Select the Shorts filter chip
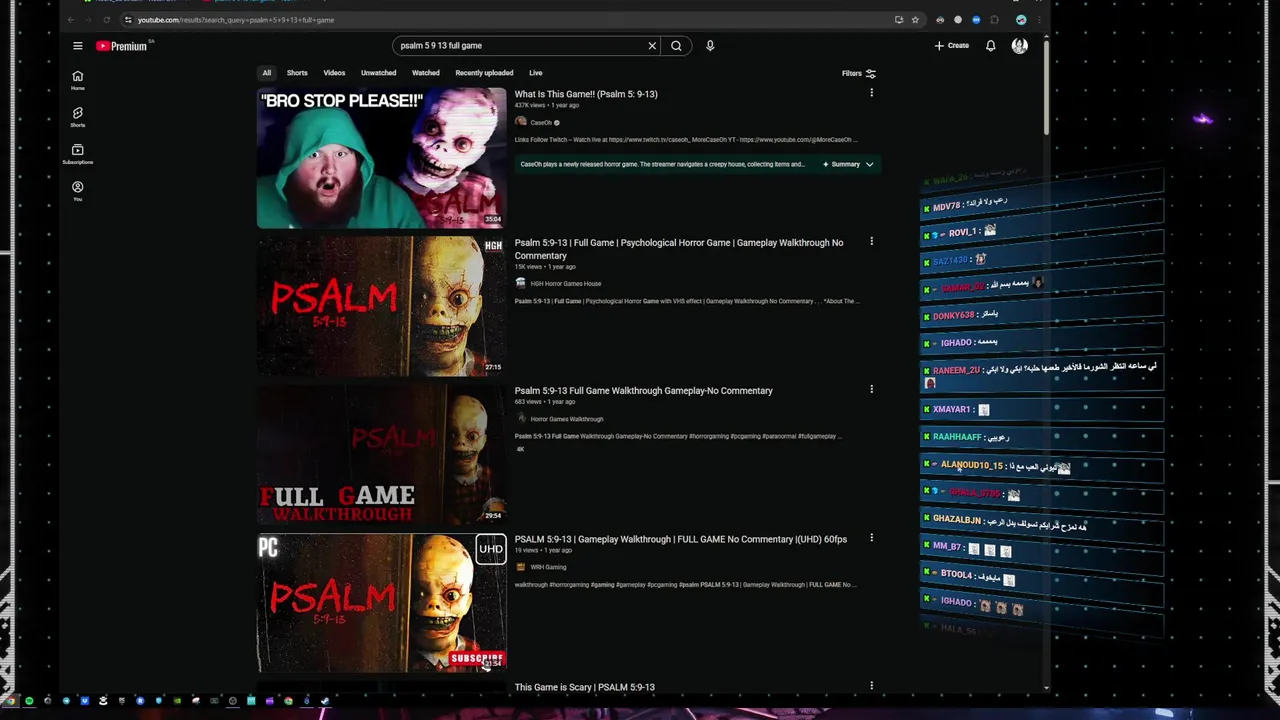 (297, 73)
